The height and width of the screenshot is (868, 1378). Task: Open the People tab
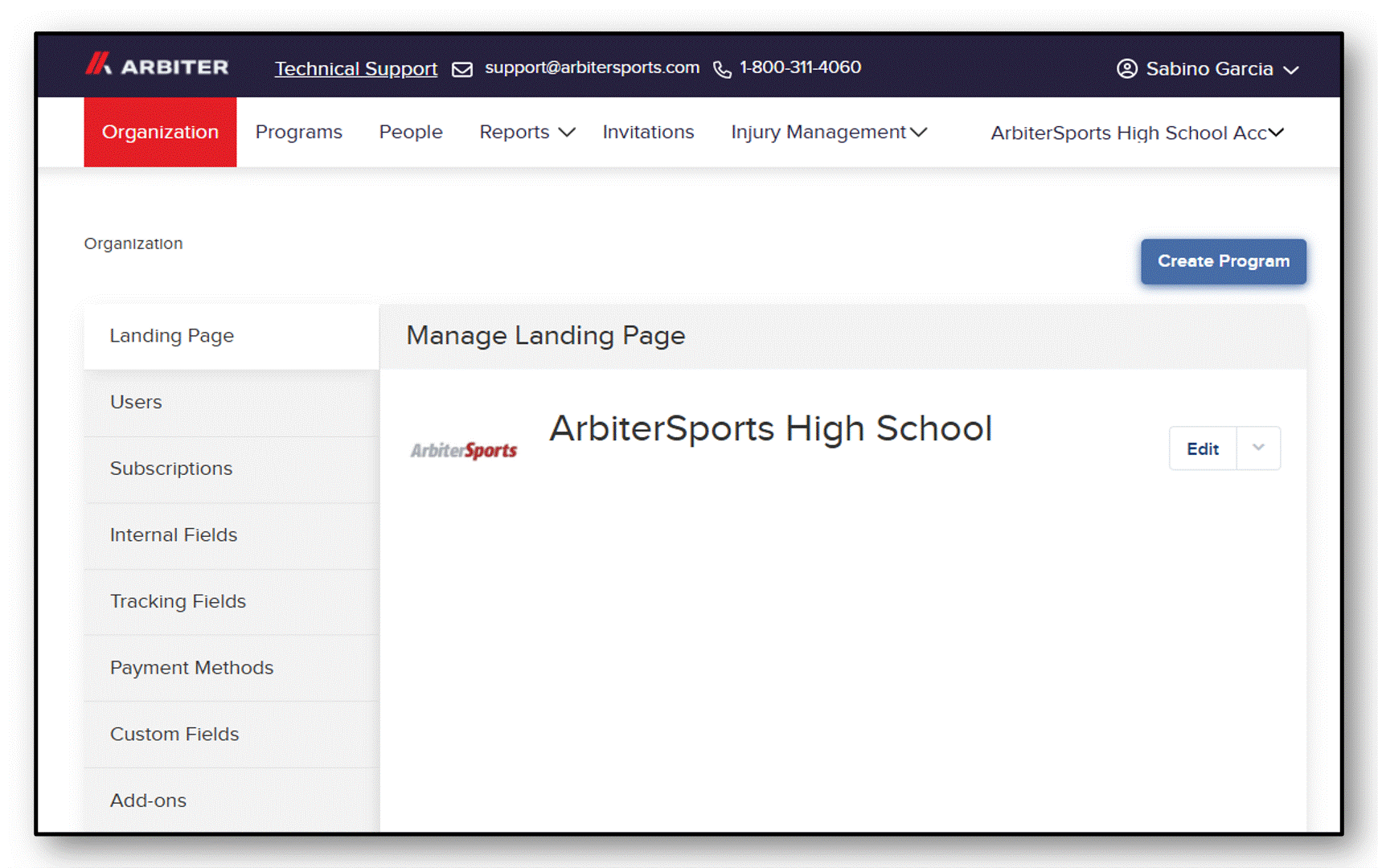coord(411,133)
